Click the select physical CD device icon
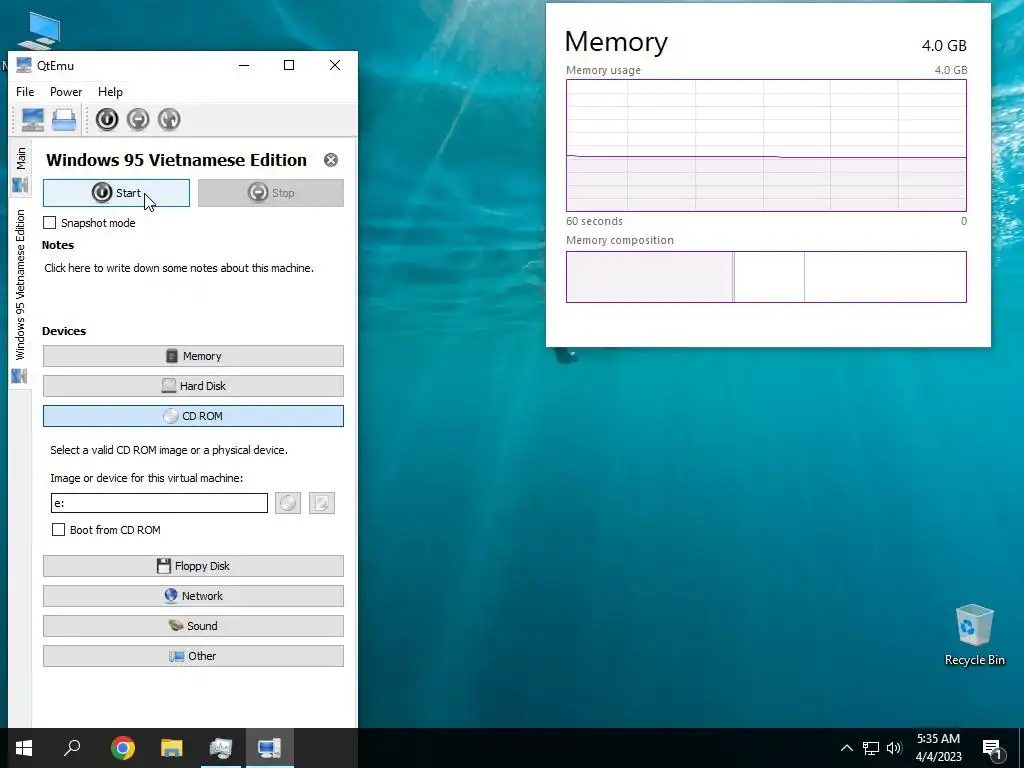 pos(288,503)
